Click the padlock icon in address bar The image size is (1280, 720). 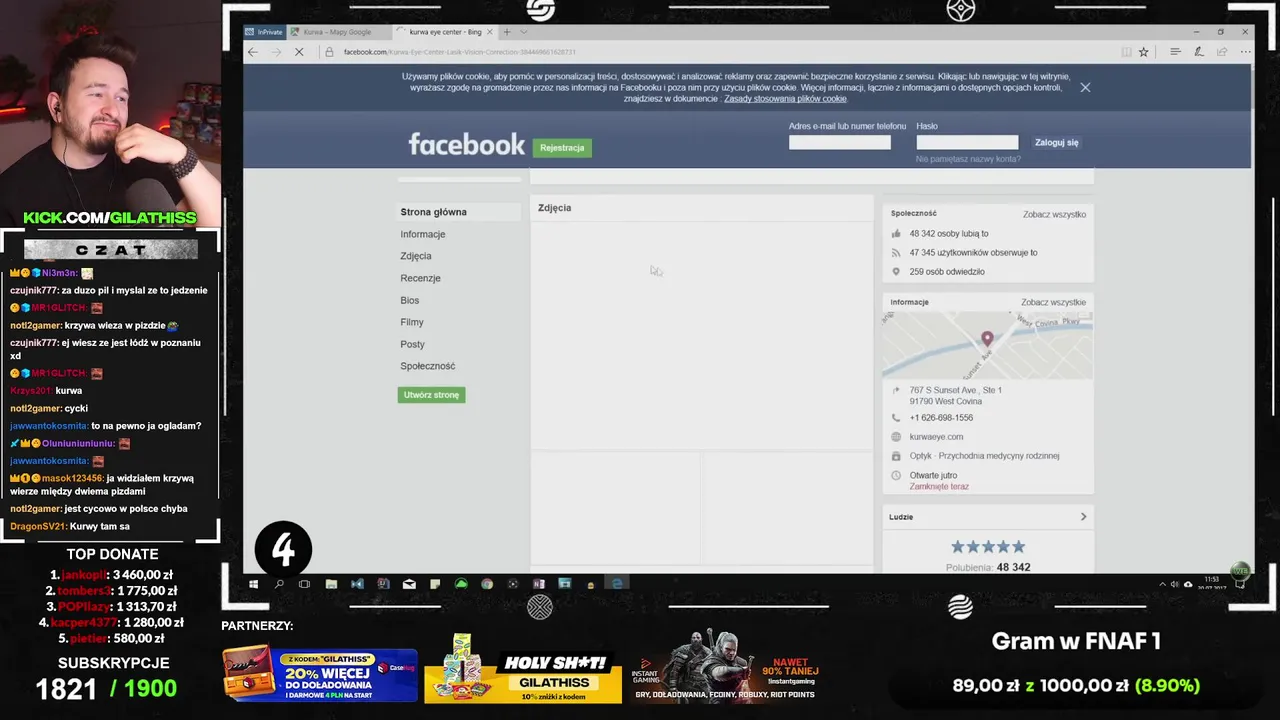point(329,52)
